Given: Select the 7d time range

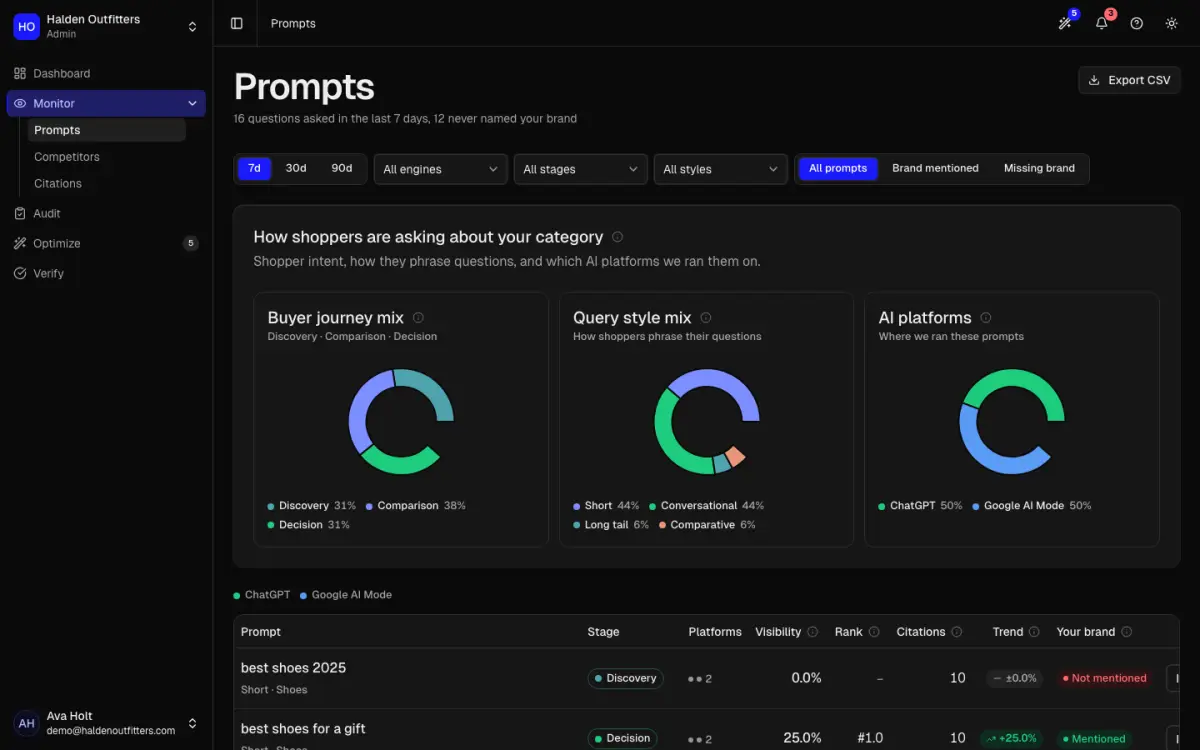Looking at the screenshot, I should (x=254, y=168).
